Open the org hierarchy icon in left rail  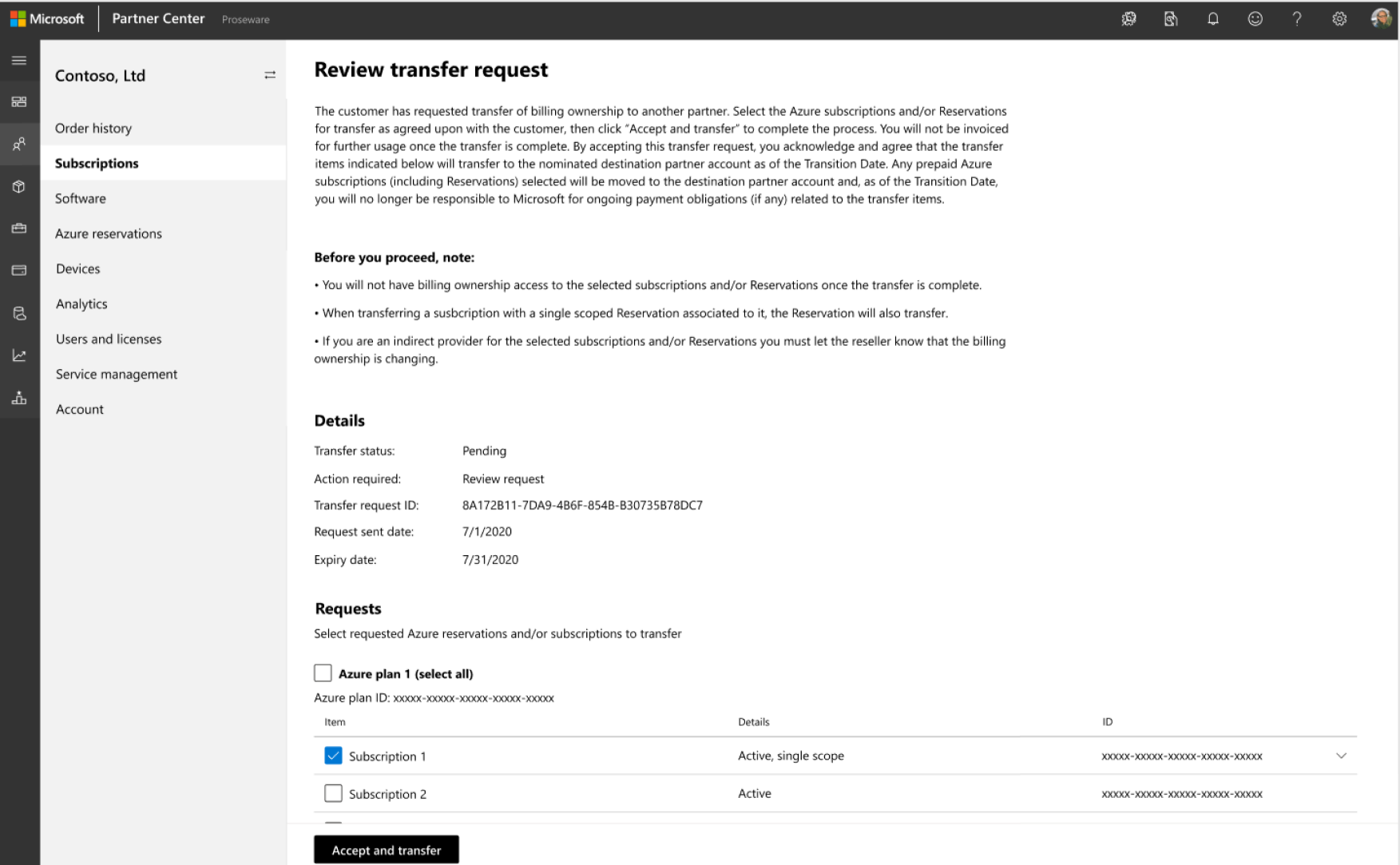pos(19,398)
